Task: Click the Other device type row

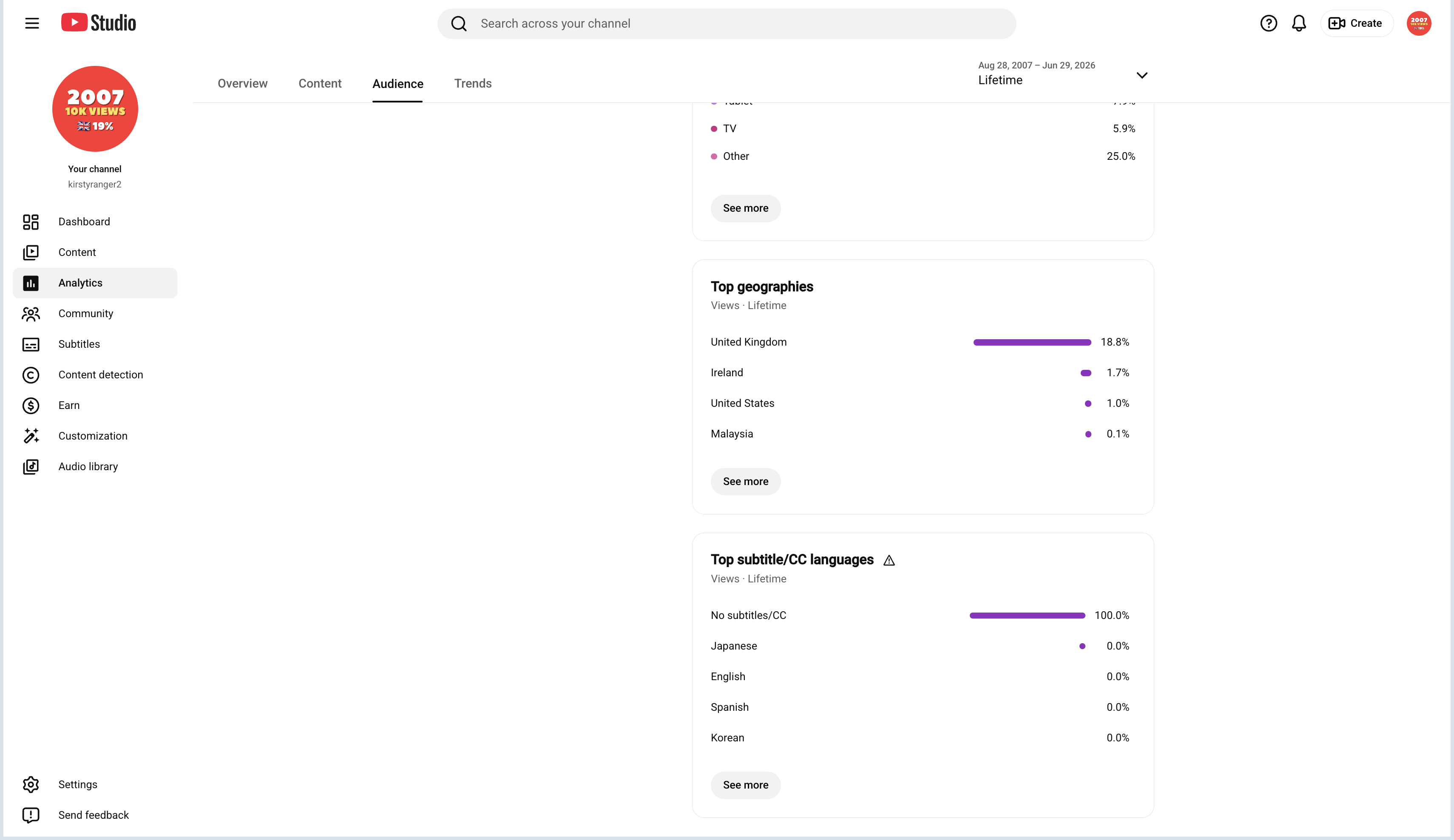Action: pyautogui.click(x=923, y=156)
